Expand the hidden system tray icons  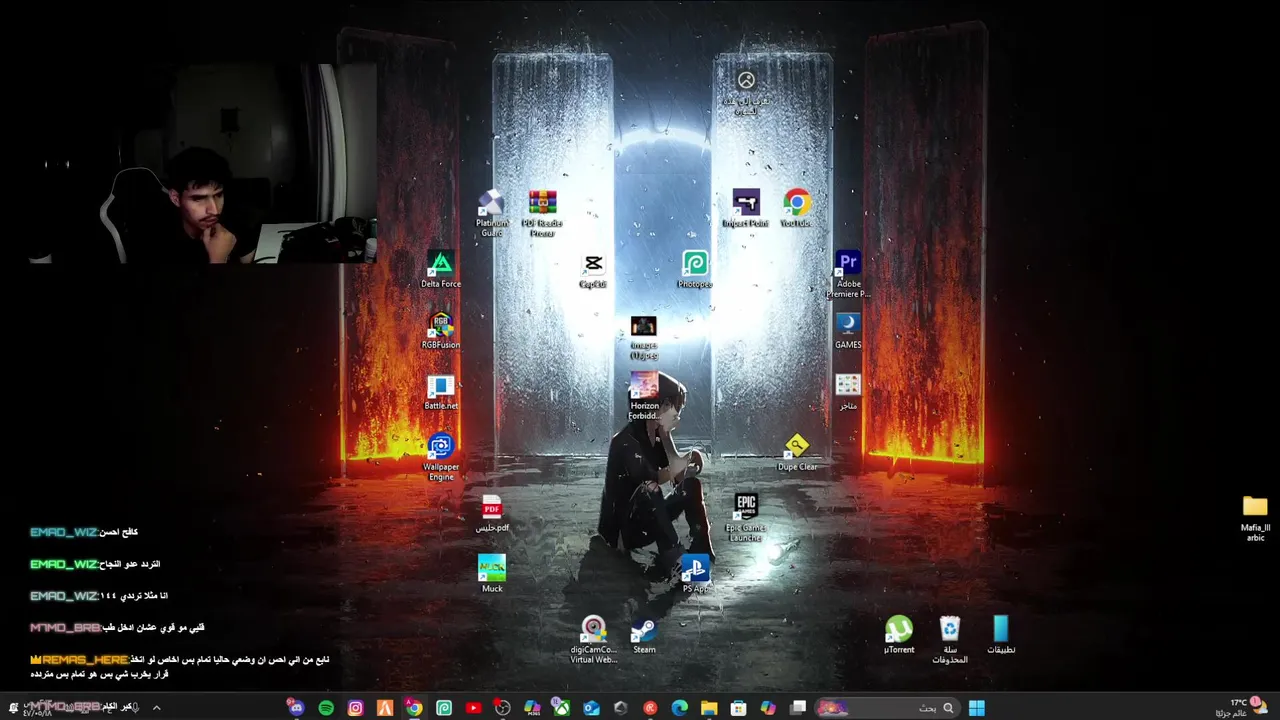(156, 708)
